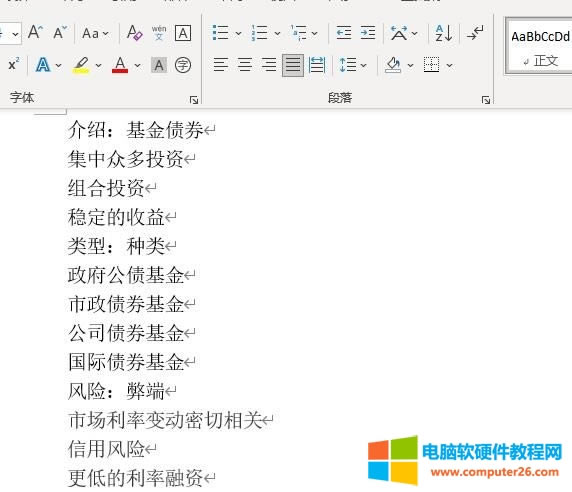Insert an enclosed character with the circled 字 icon
This screenshot has width=572, height=492.
click(x=183, y=65)
